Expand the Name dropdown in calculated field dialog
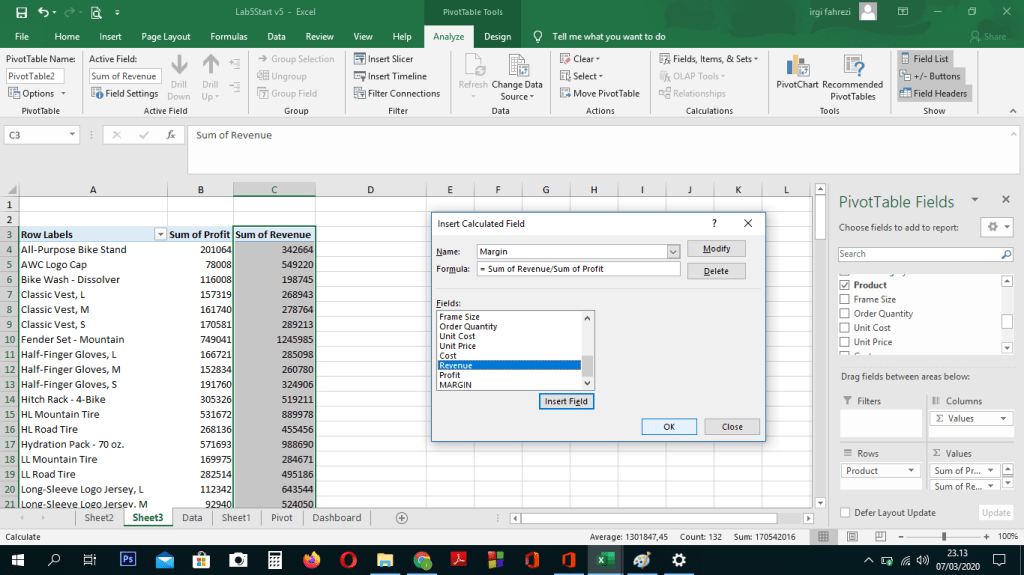 click(673, 252)
